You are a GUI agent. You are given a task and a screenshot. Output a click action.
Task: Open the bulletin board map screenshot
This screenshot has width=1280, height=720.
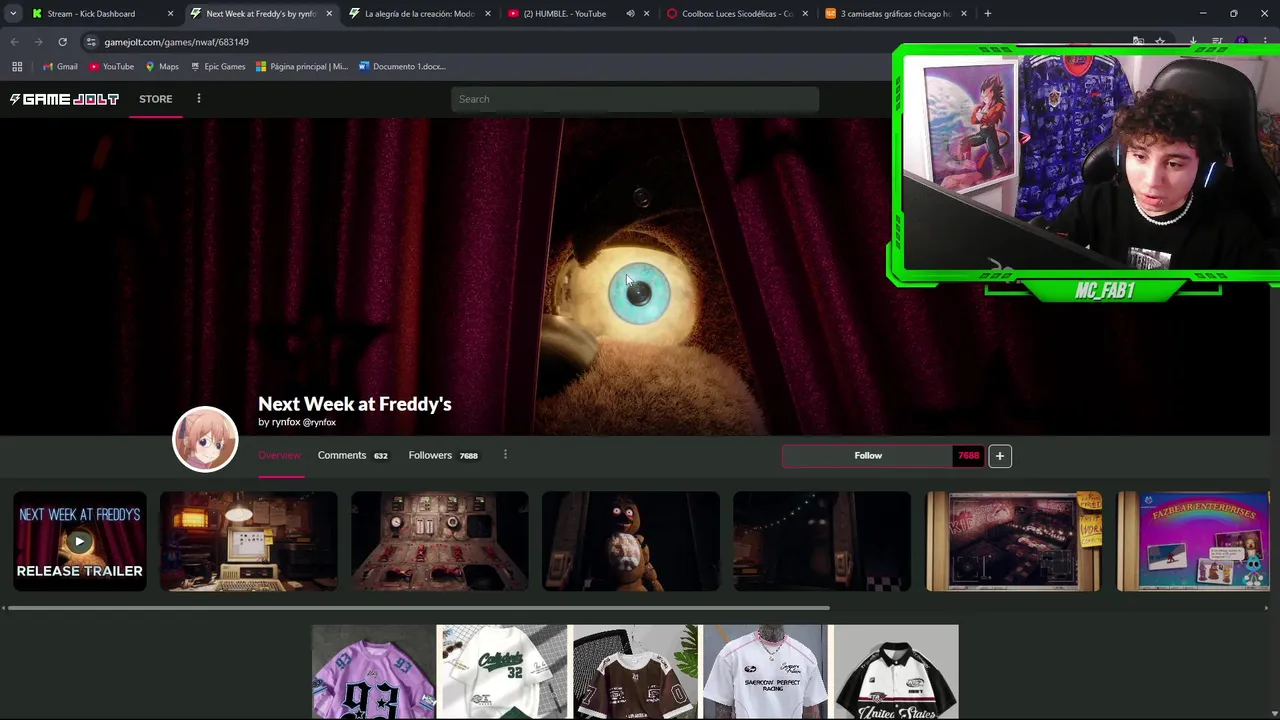coord(1013,541)
